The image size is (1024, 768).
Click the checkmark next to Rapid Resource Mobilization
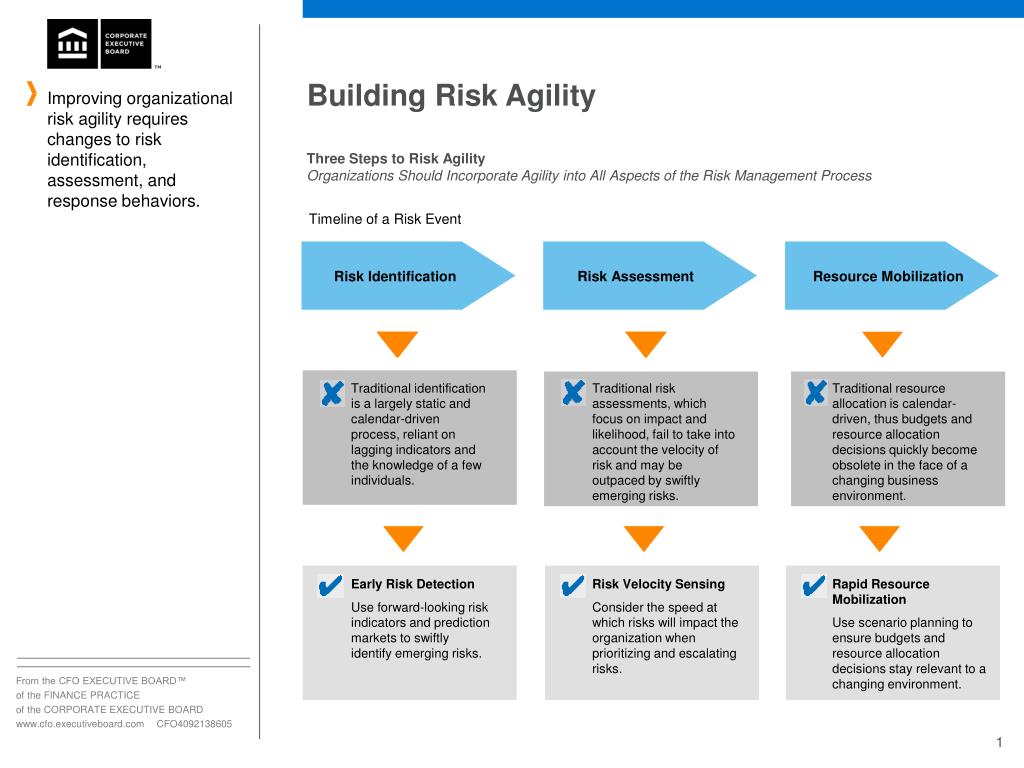click(x=814, y=586)
